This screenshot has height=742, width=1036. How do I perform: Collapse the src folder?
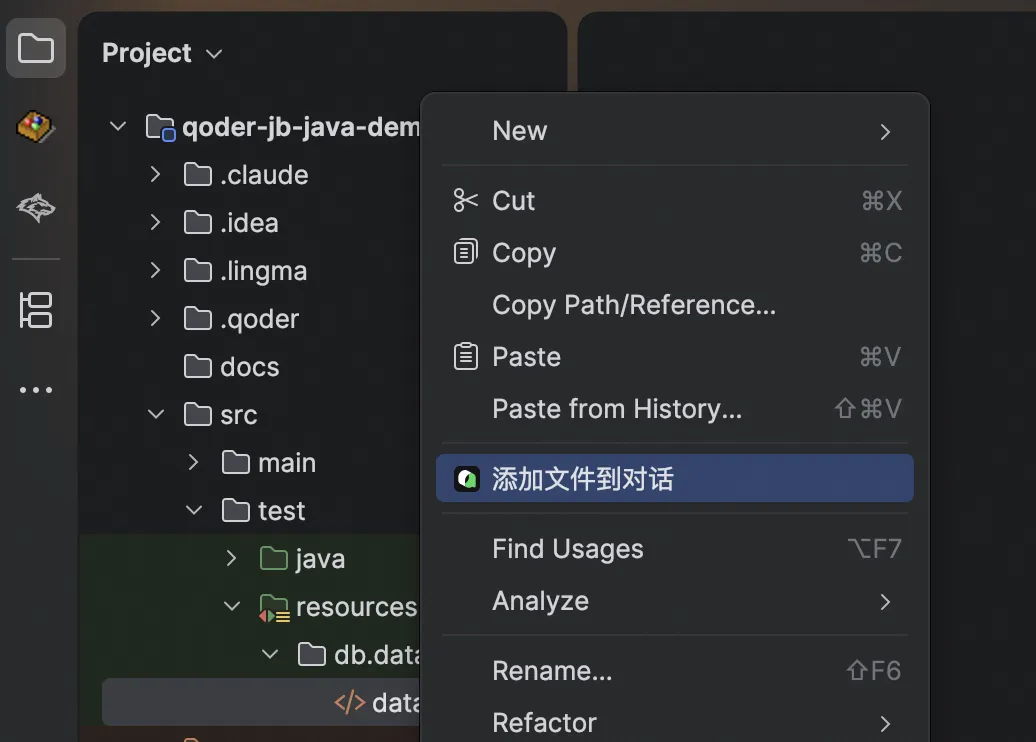(155, 415)
